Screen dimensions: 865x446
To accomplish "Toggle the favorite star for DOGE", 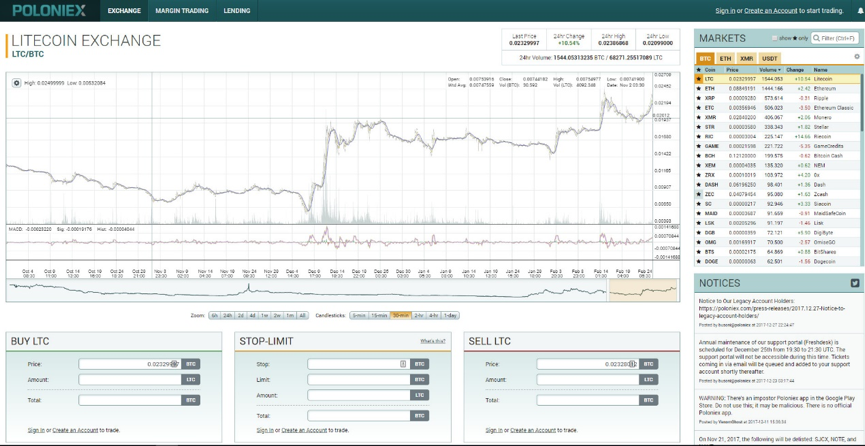I will coord(699,261).
